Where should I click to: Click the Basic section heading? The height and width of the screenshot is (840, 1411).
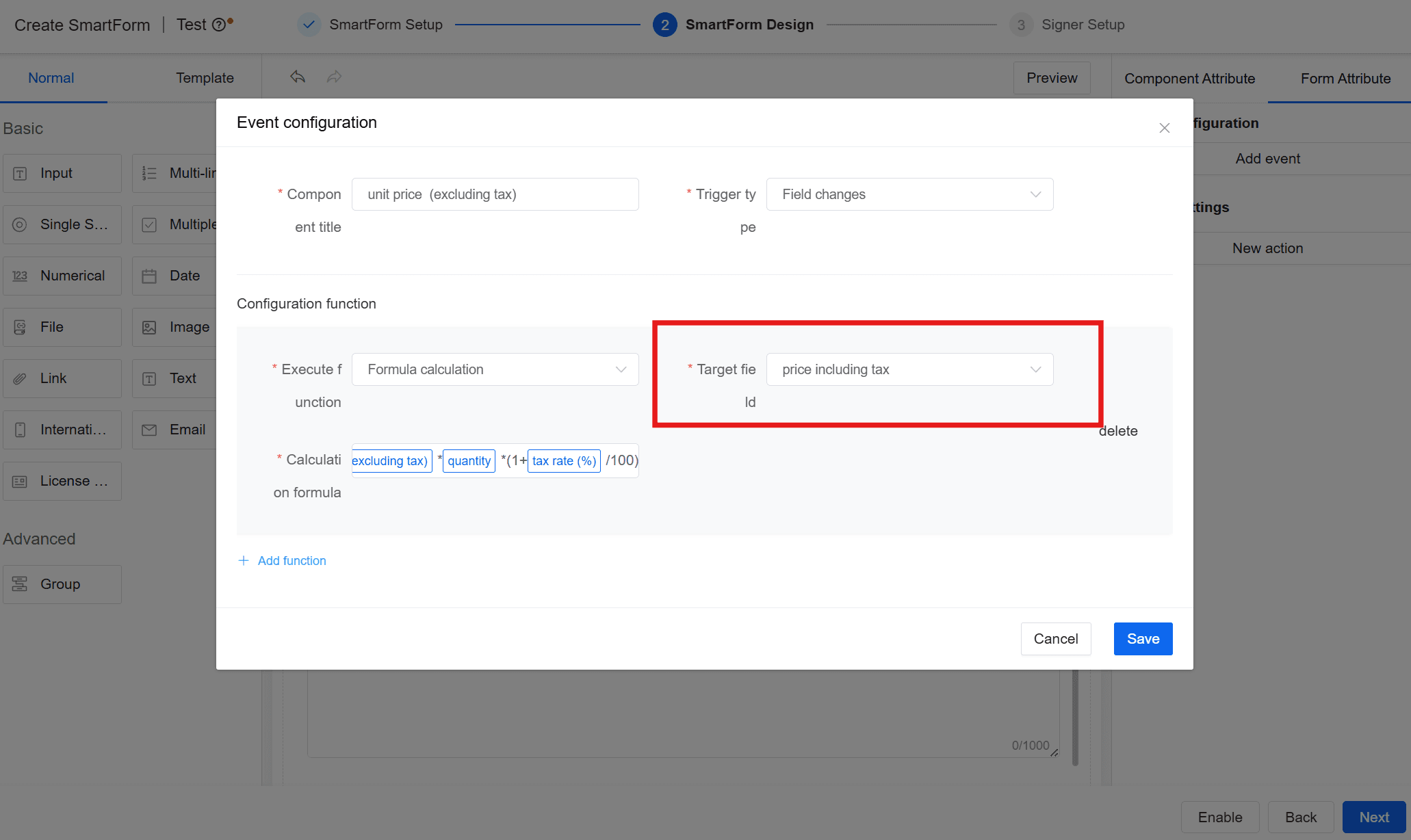click(x=23, y=129)
